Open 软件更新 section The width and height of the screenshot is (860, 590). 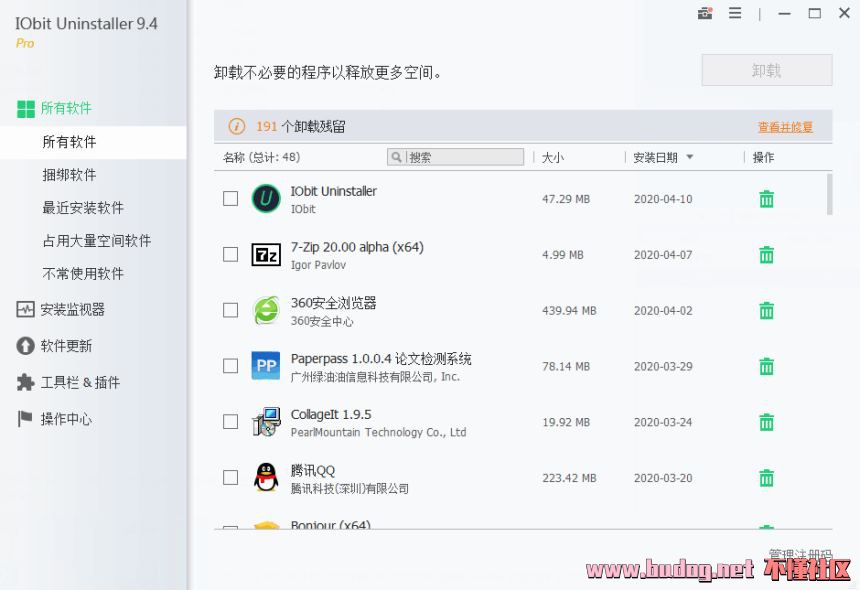[66, 346]
